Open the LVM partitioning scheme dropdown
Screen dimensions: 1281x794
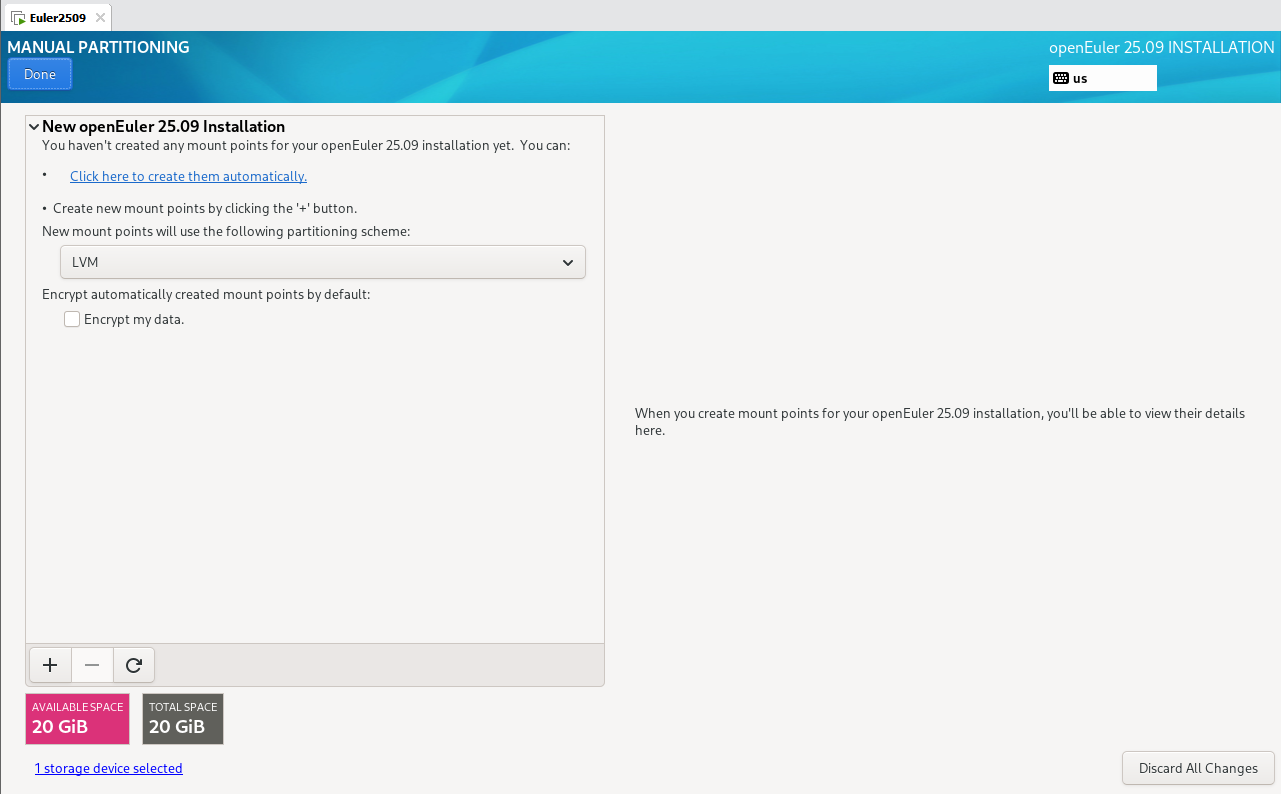[x=322, y=262]
